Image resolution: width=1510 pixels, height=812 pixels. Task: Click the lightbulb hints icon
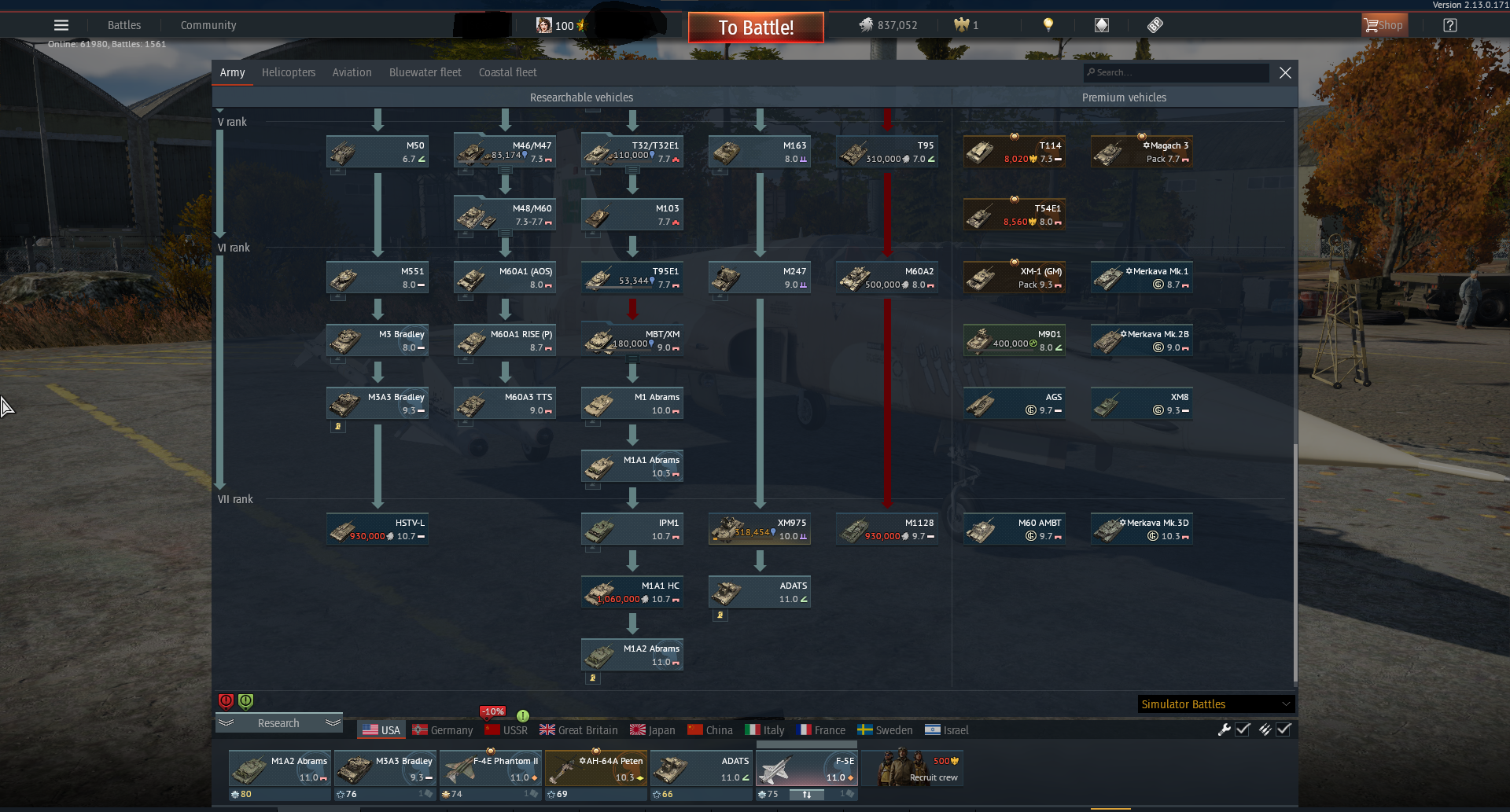pos(1048,25)
